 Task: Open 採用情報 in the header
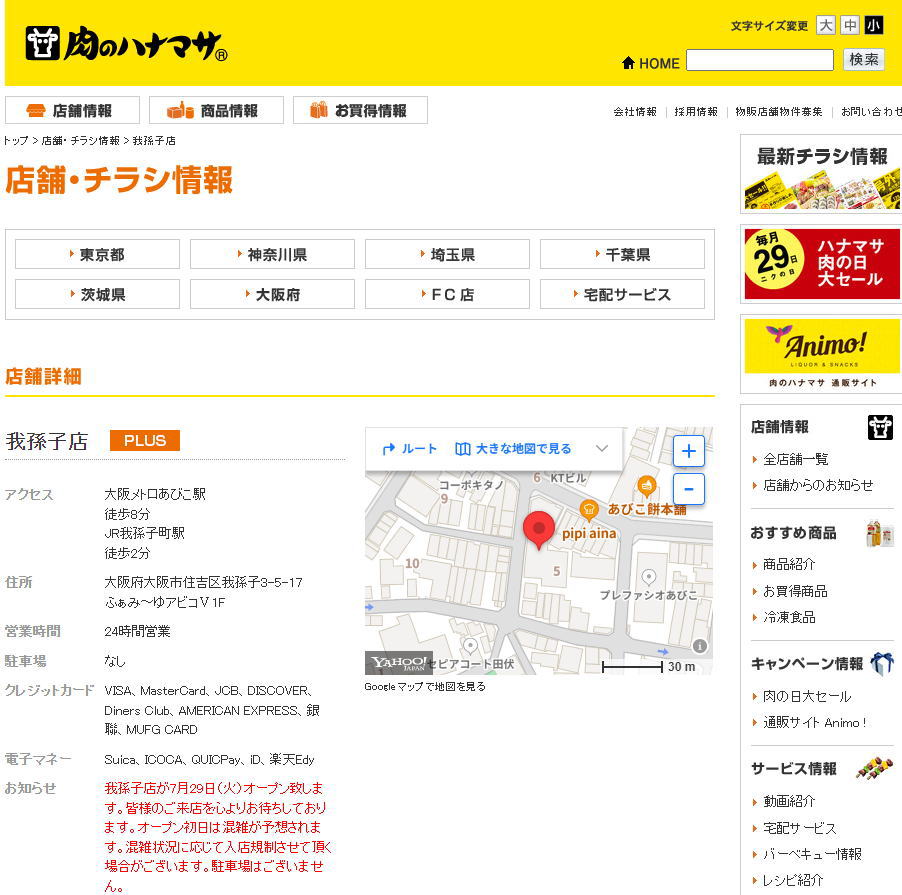[696, 112]
